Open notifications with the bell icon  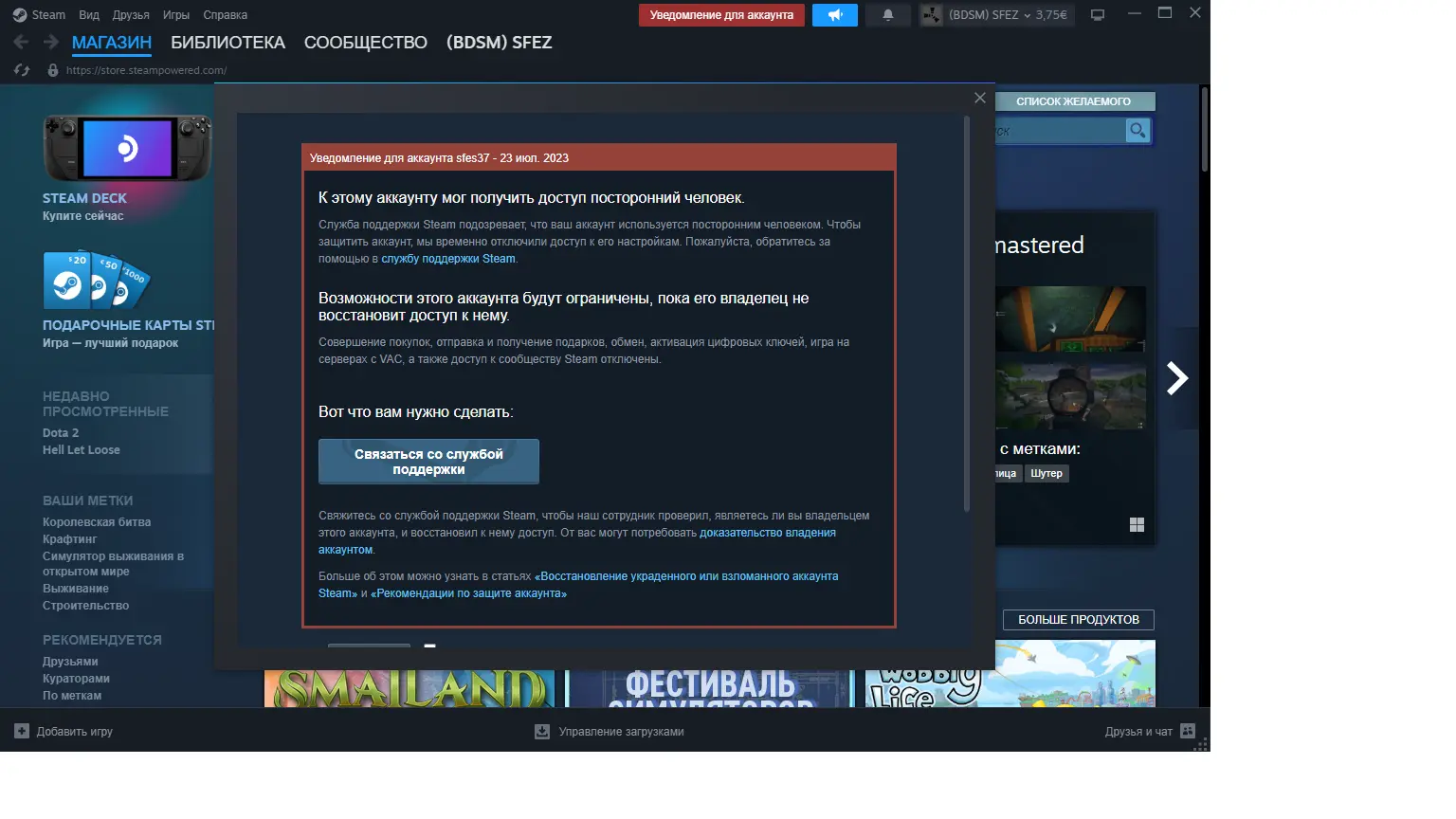coord(888,15)
